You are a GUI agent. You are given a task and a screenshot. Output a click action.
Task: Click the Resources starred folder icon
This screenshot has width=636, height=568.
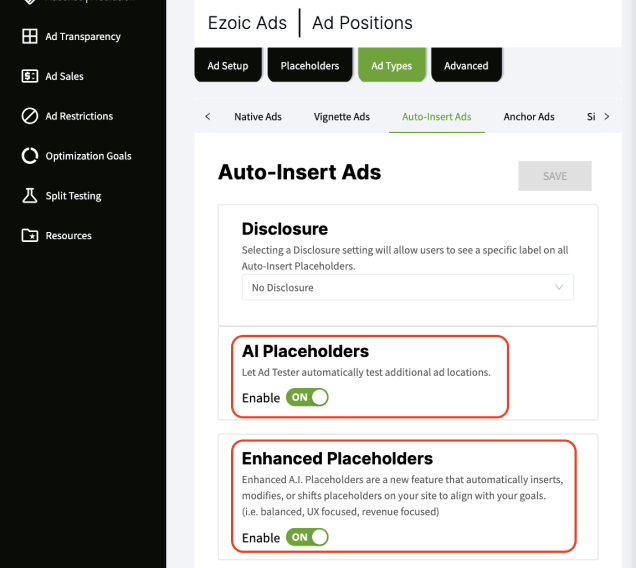point(29,236)
